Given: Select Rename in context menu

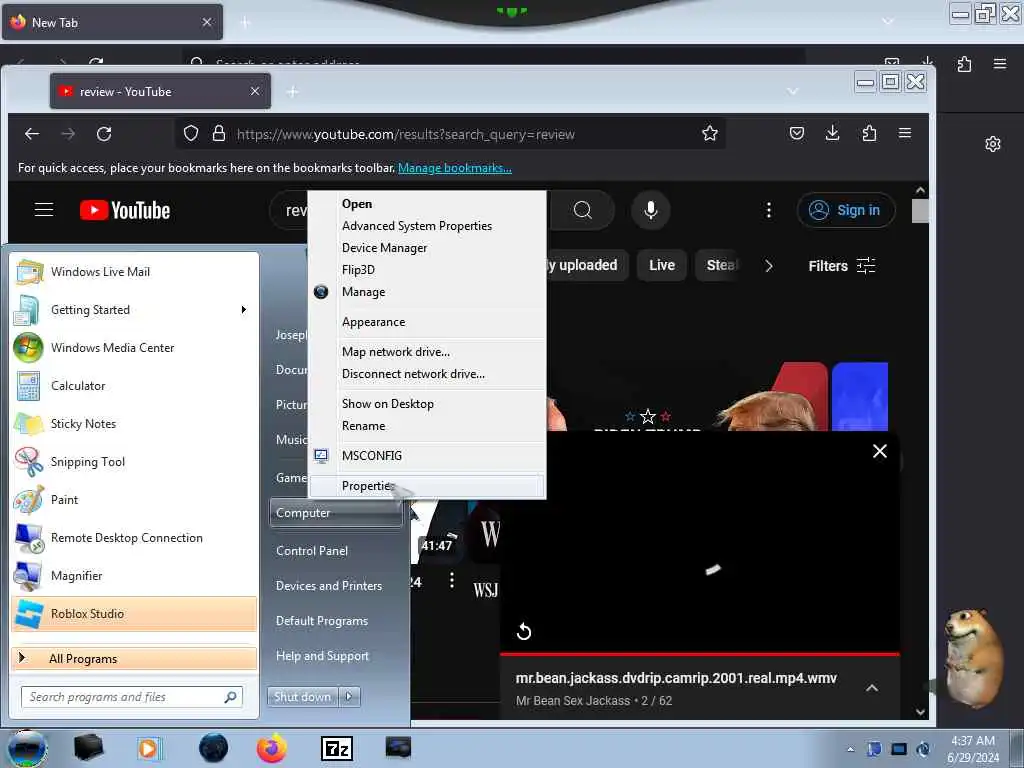Looking at the screenshot, I should pos(426,426).
